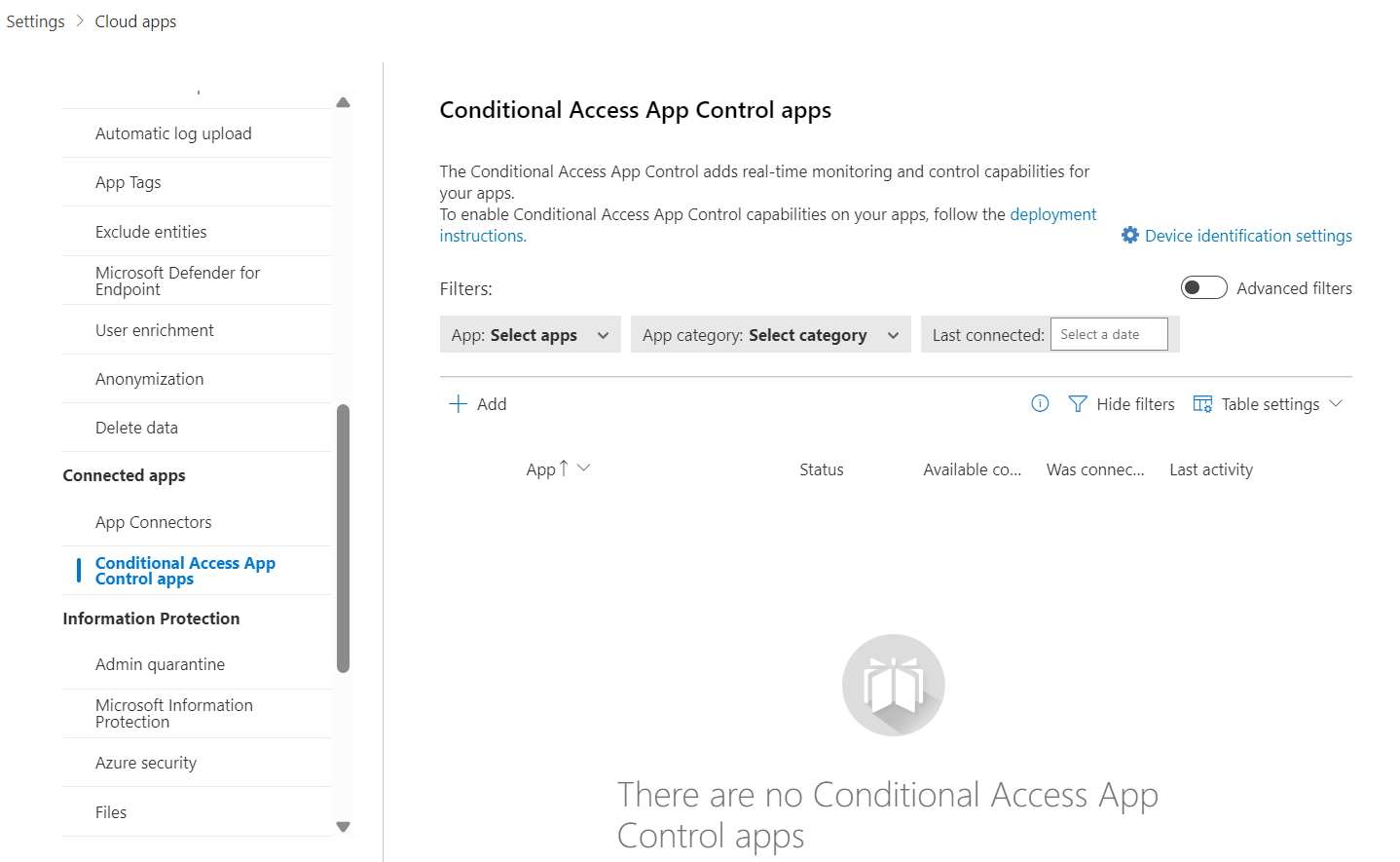Click the gear icon next to Device identification settings

click(x=1129, y=234)
